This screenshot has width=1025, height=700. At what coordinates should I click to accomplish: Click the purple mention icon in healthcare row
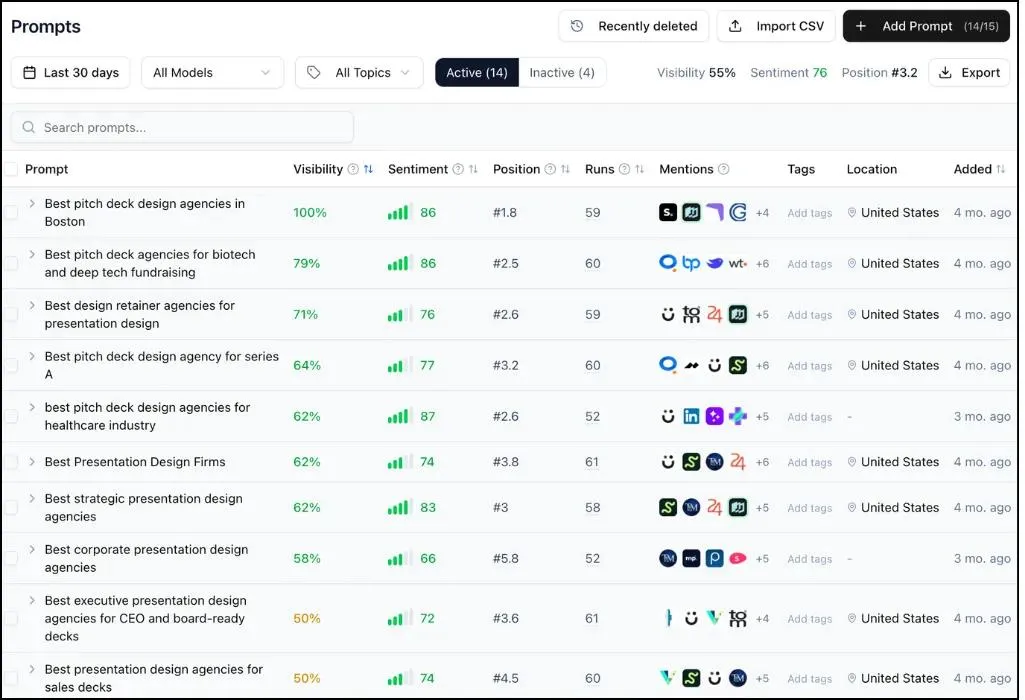click(x=714, y=416)
